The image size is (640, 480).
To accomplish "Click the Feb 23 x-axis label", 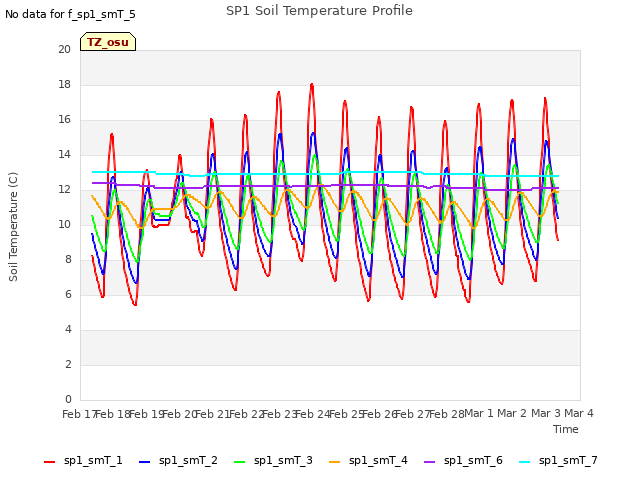I will point(279,414).
